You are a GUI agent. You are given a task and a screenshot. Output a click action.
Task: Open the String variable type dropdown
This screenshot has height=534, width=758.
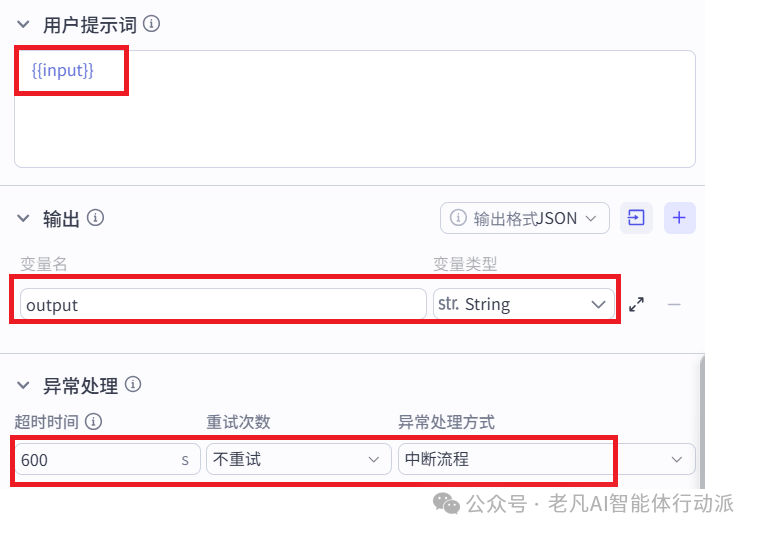point(524,304)
